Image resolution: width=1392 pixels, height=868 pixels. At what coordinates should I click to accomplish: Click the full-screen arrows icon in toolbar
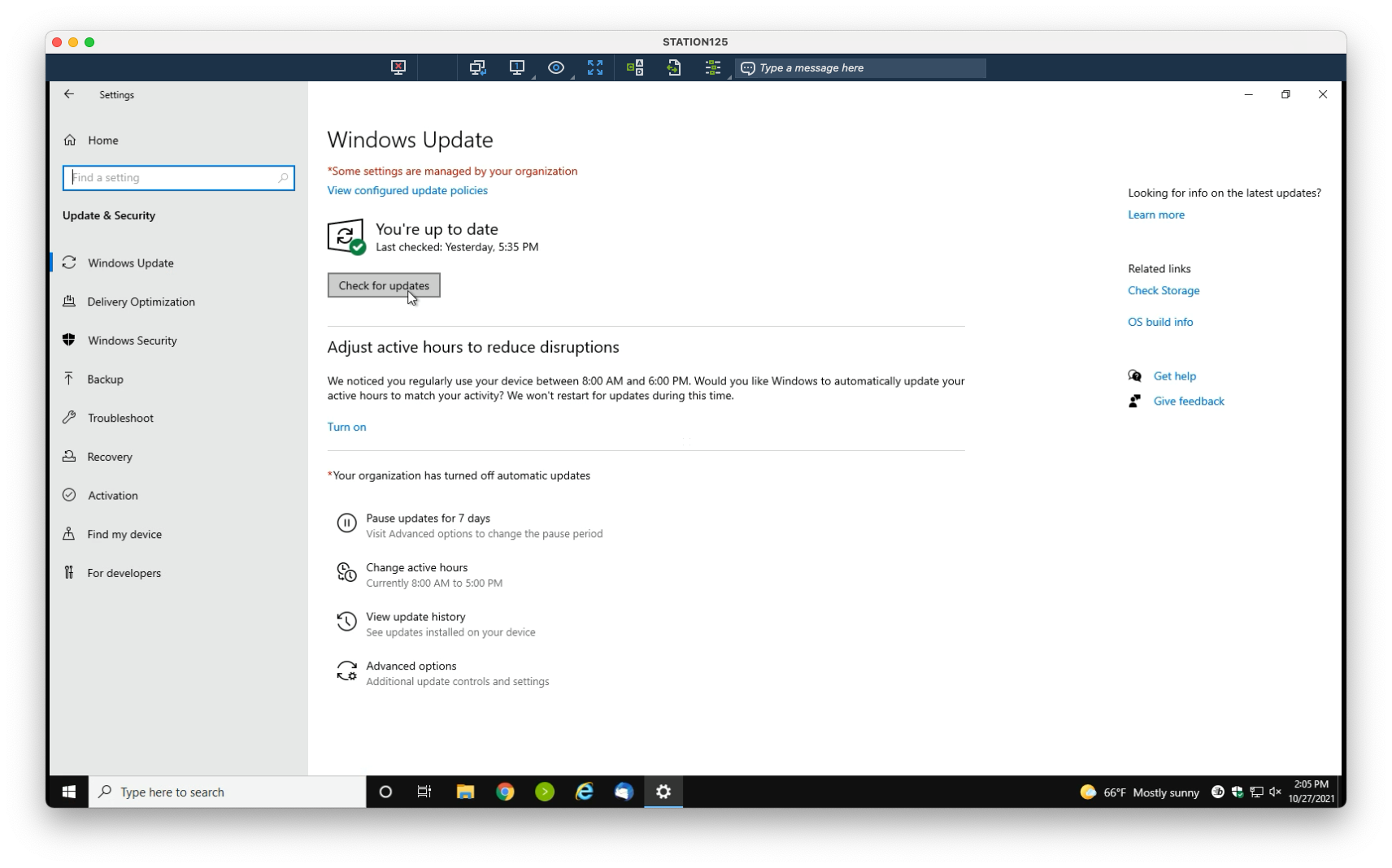tap(595, 67)
